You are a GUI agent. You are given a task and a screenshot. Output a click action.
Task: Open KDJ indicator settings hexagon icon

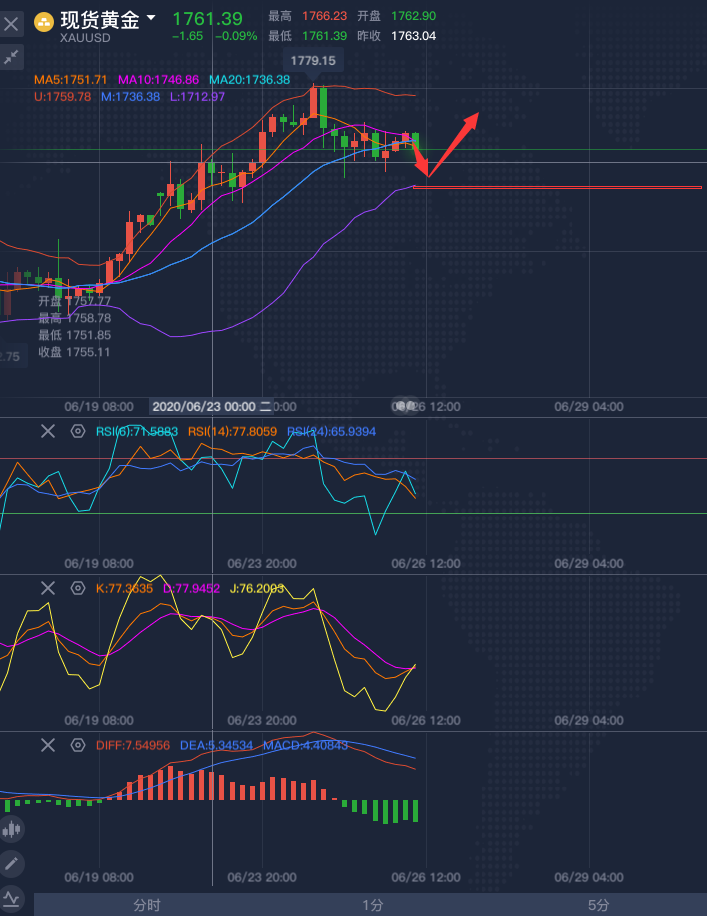coord(78,588)
